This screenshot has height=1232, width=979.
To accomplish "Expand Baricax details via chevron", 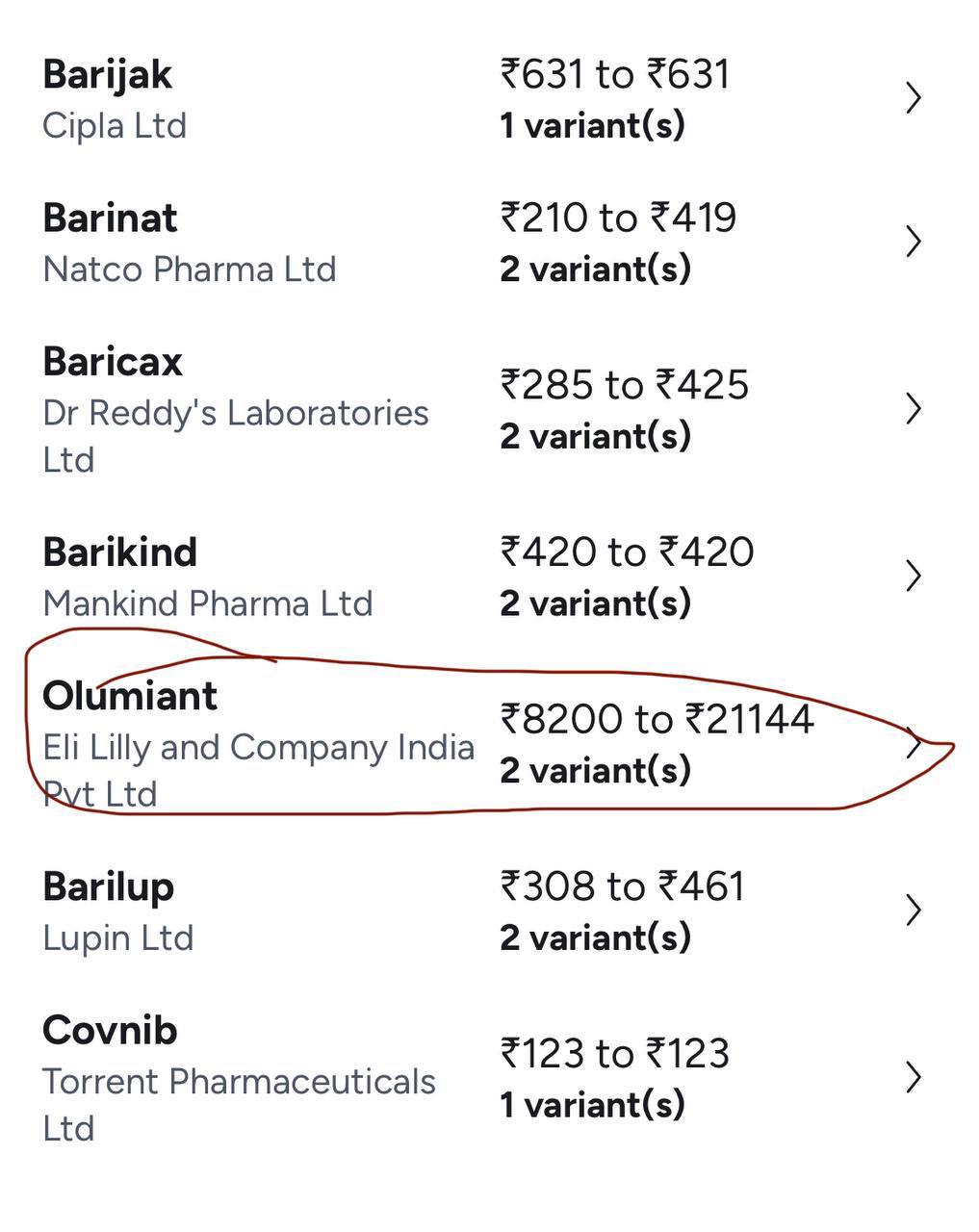I will (x=914, y=409).
